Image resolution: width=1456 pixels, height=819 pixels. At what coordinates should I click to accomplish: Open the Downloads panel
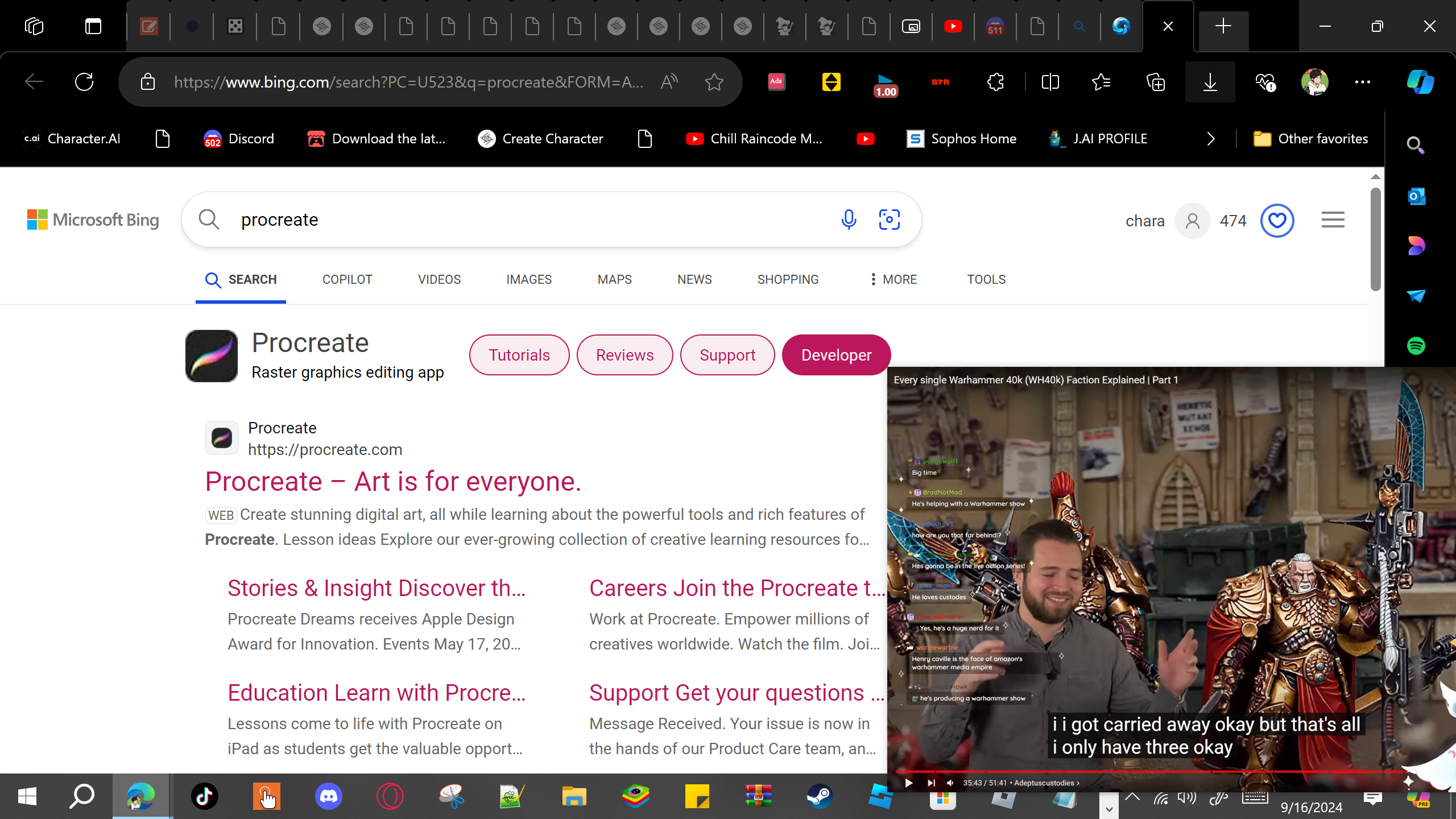click(x=1210, y=82)
